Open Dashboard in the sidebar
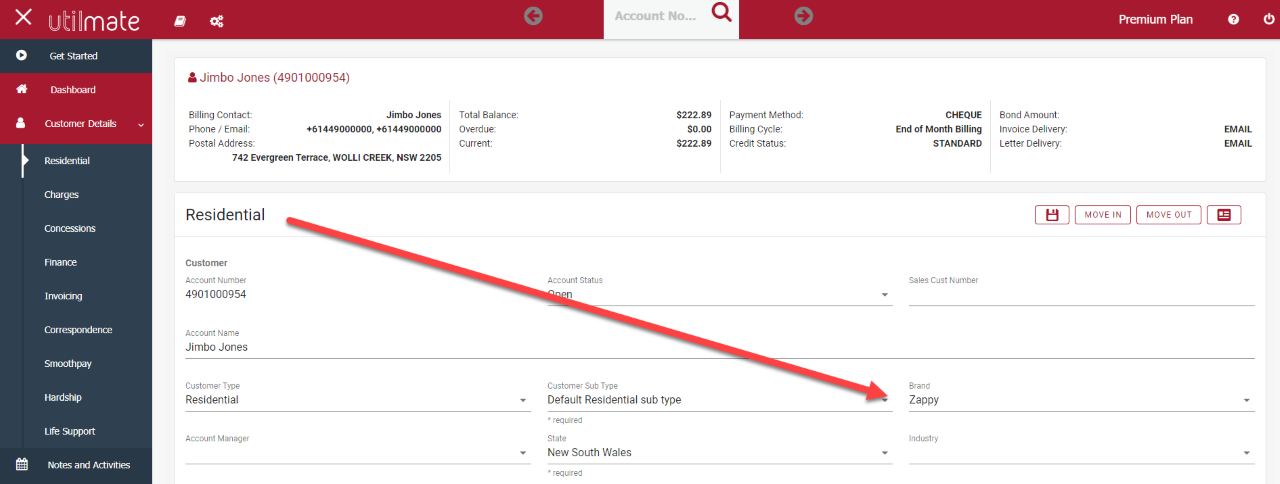Image resolution: width=1280 pixels, height=484 pixels. tap(76, 90)
